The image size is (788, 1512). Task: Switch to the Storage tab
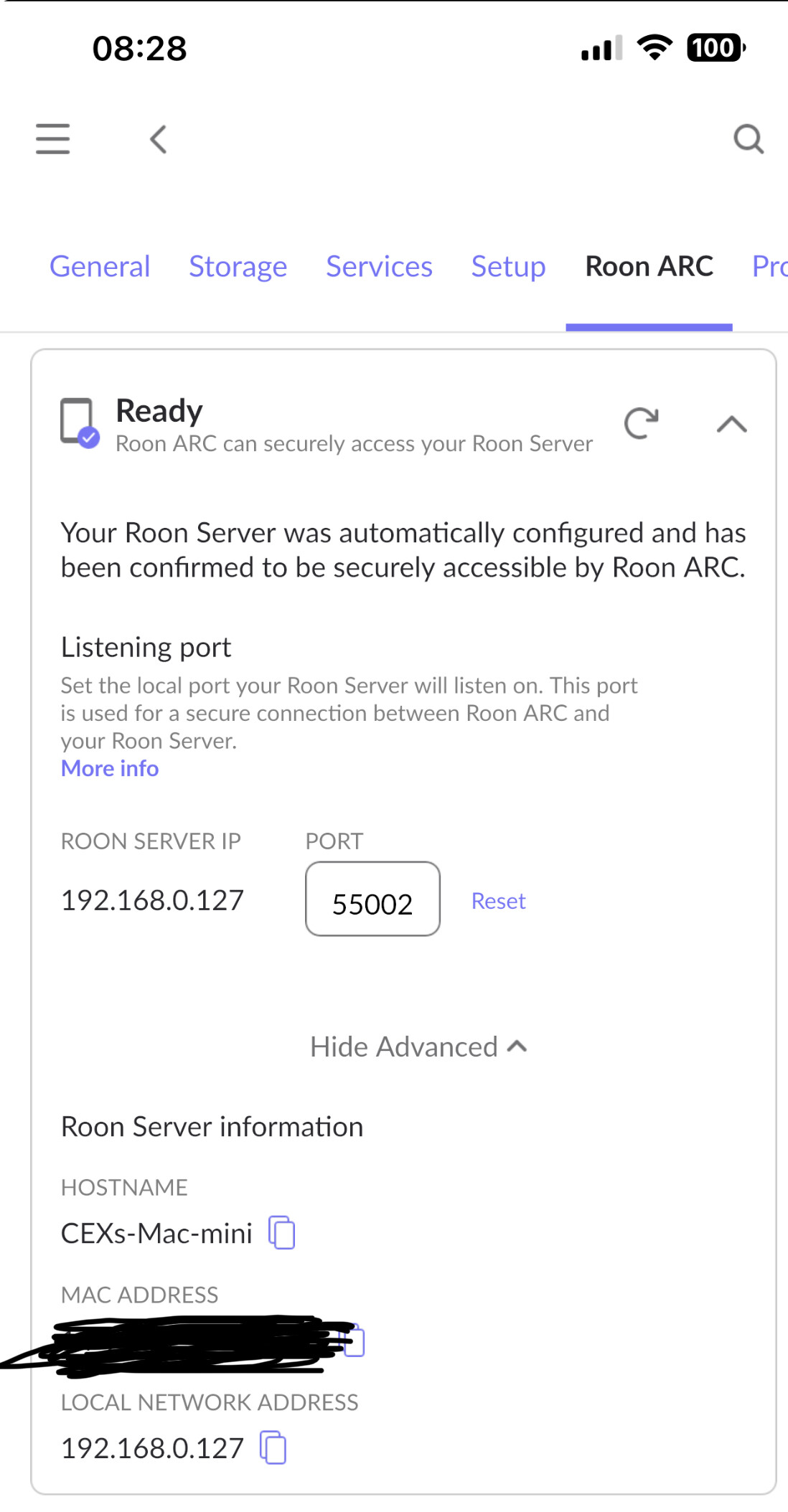[238, 267]
